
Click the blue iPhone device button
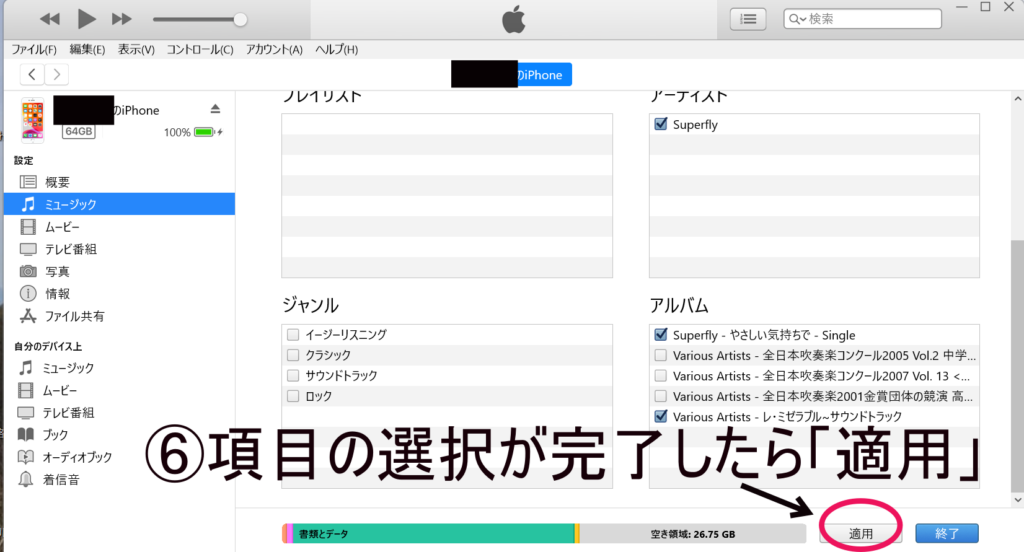point(511,74)
